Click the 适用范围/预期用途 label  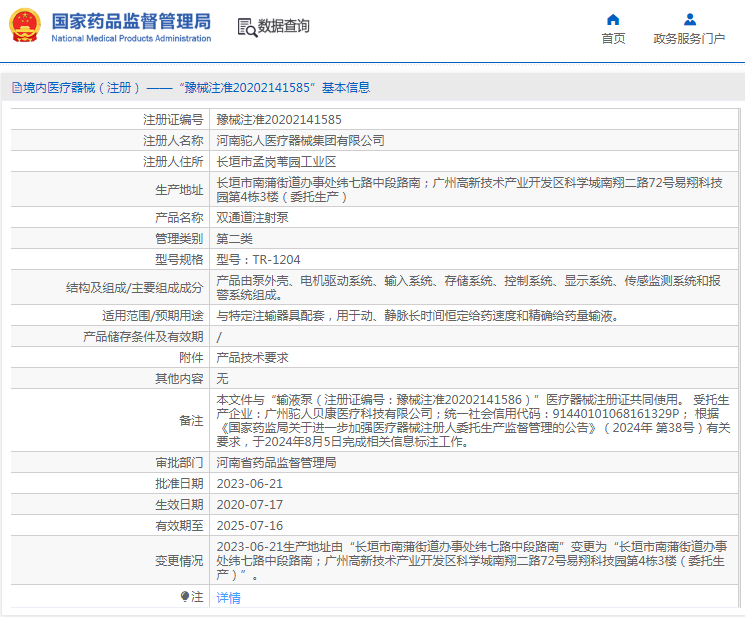tap(153, 315)
